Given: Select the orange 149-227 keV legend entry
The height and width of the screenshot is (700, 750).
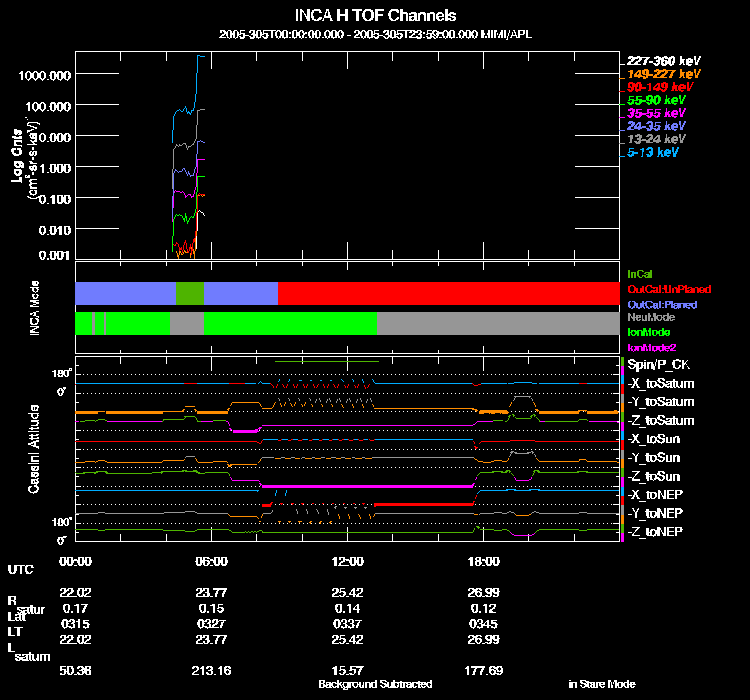Looking at the screenshot, I should 663,74.
